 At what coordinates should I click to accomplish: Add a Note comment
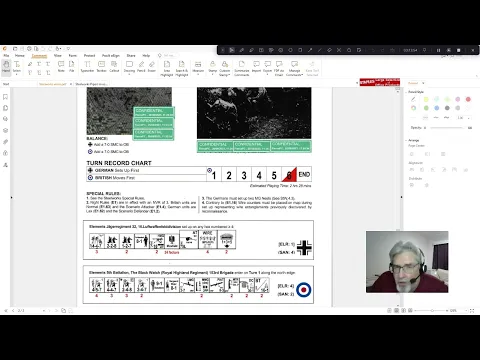tap(61, 66)
